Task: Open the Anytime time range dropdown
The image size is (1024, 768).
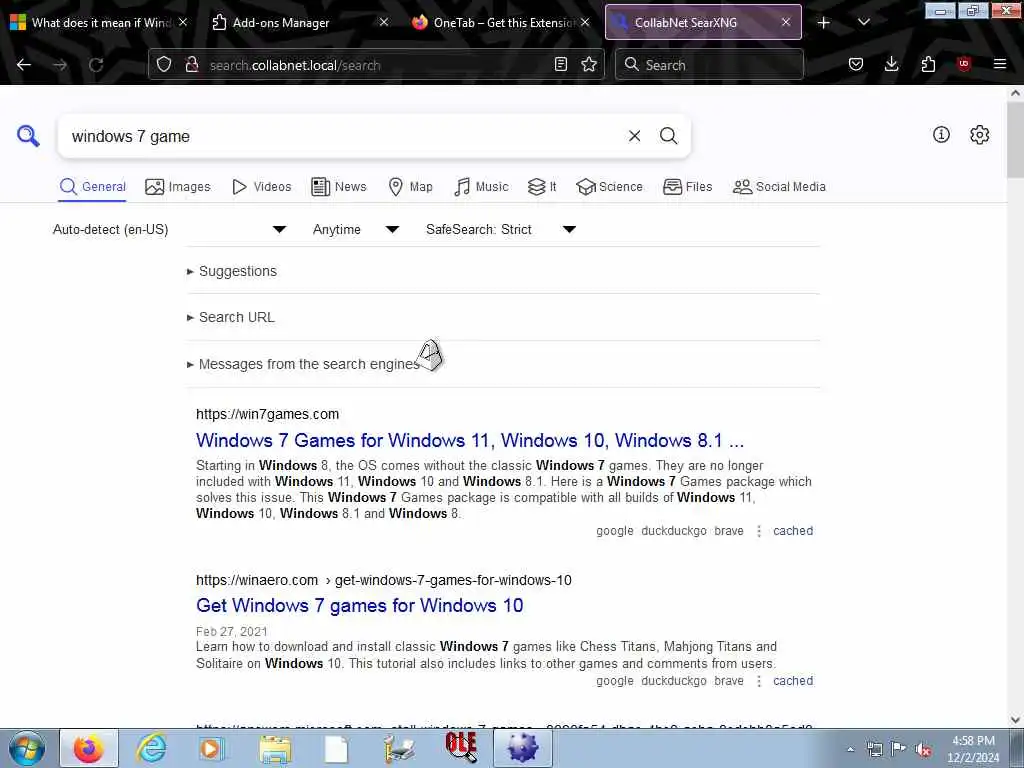Action: pos(356,229)
